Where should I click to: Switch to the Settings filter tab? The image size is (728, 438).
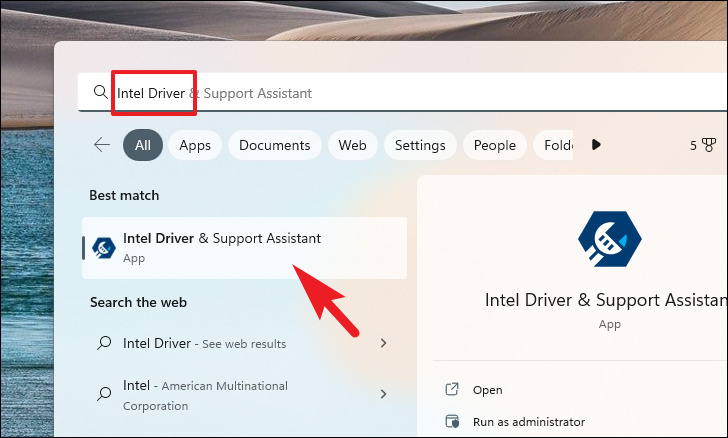[x=420, y=145]
